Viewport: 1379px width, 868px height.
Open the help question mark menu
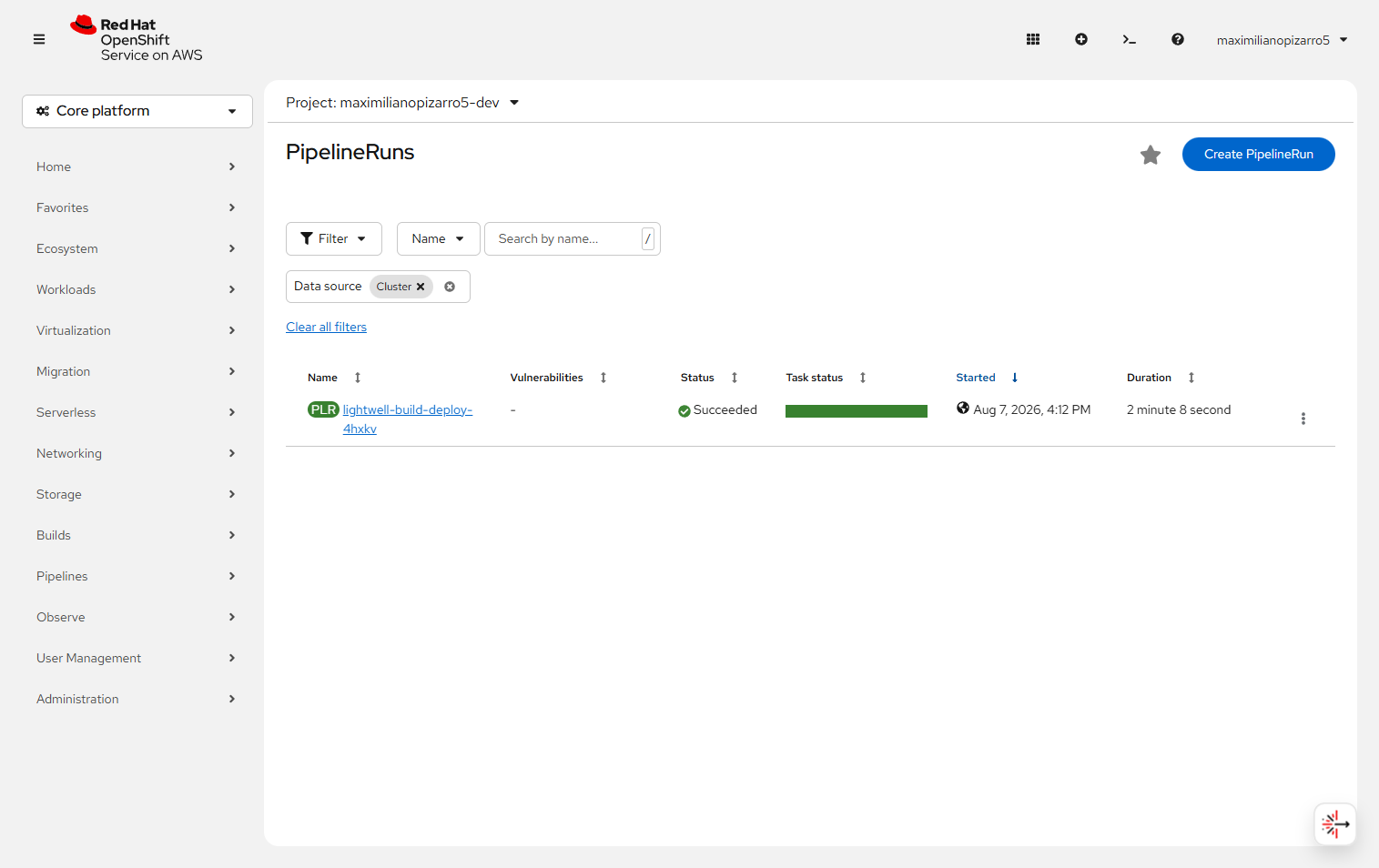coord(1178,39)
